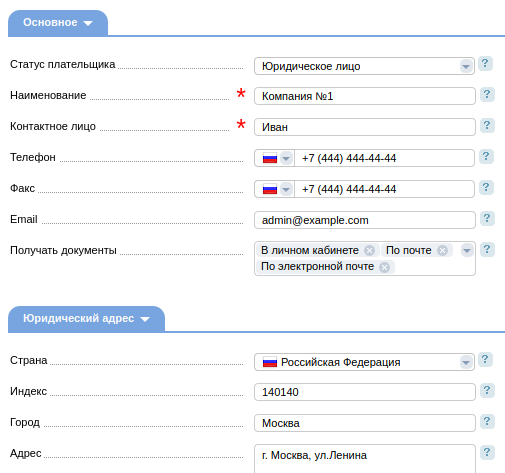Remove 'В личном кабинете' tag
Screen dimensions: 505x473
click(369, 250)
